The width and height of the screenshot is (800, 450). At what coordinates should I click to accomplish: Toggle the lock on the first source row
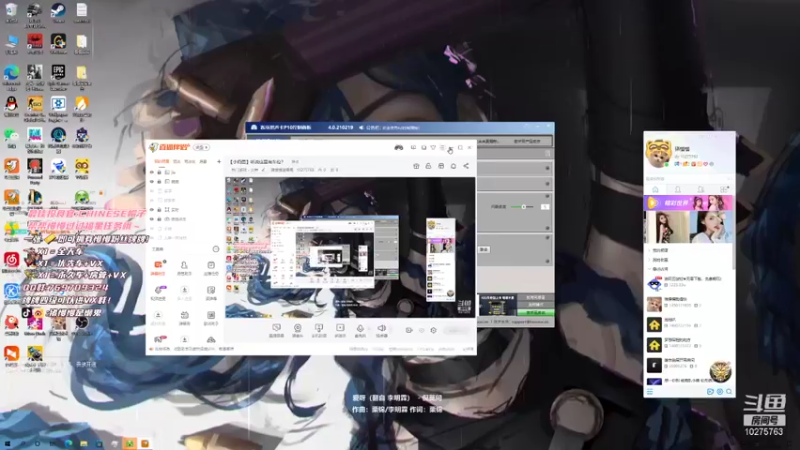159,172
